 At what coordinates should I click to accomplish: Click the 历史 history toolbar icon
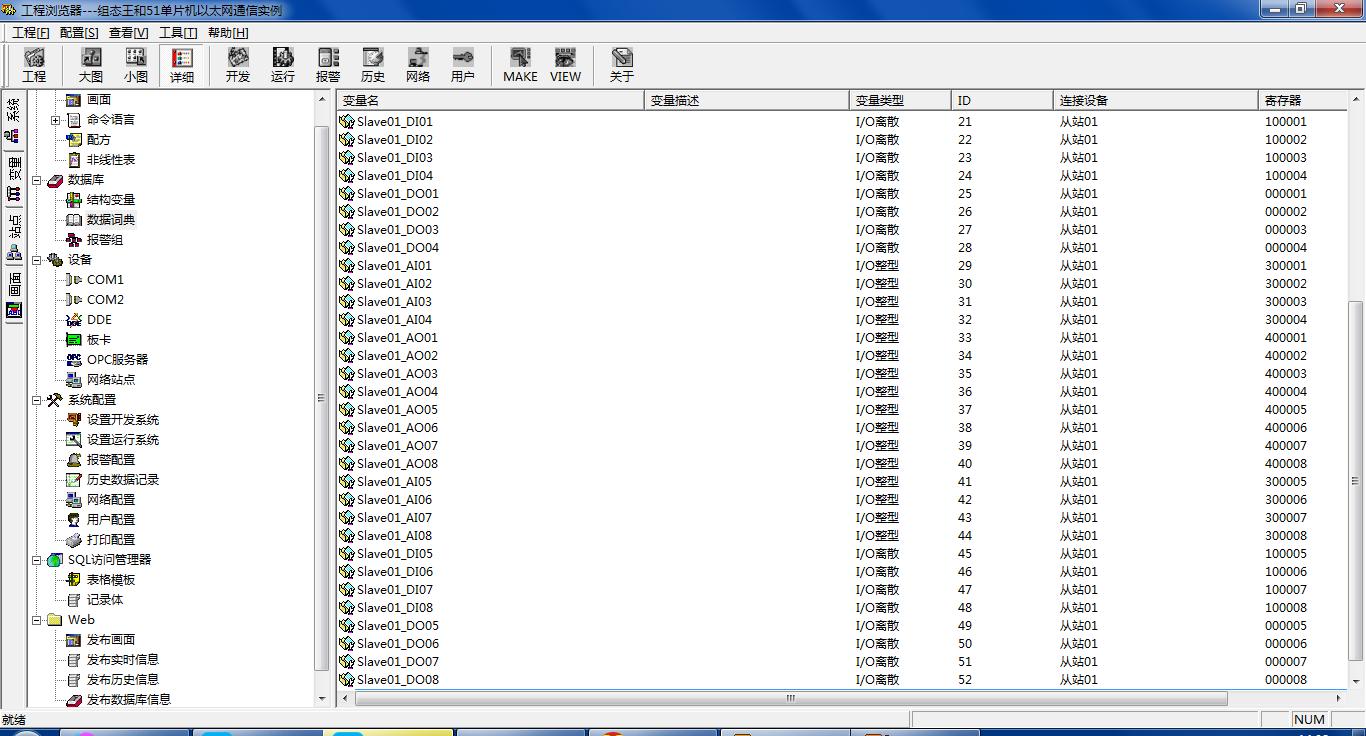point(372,65)
